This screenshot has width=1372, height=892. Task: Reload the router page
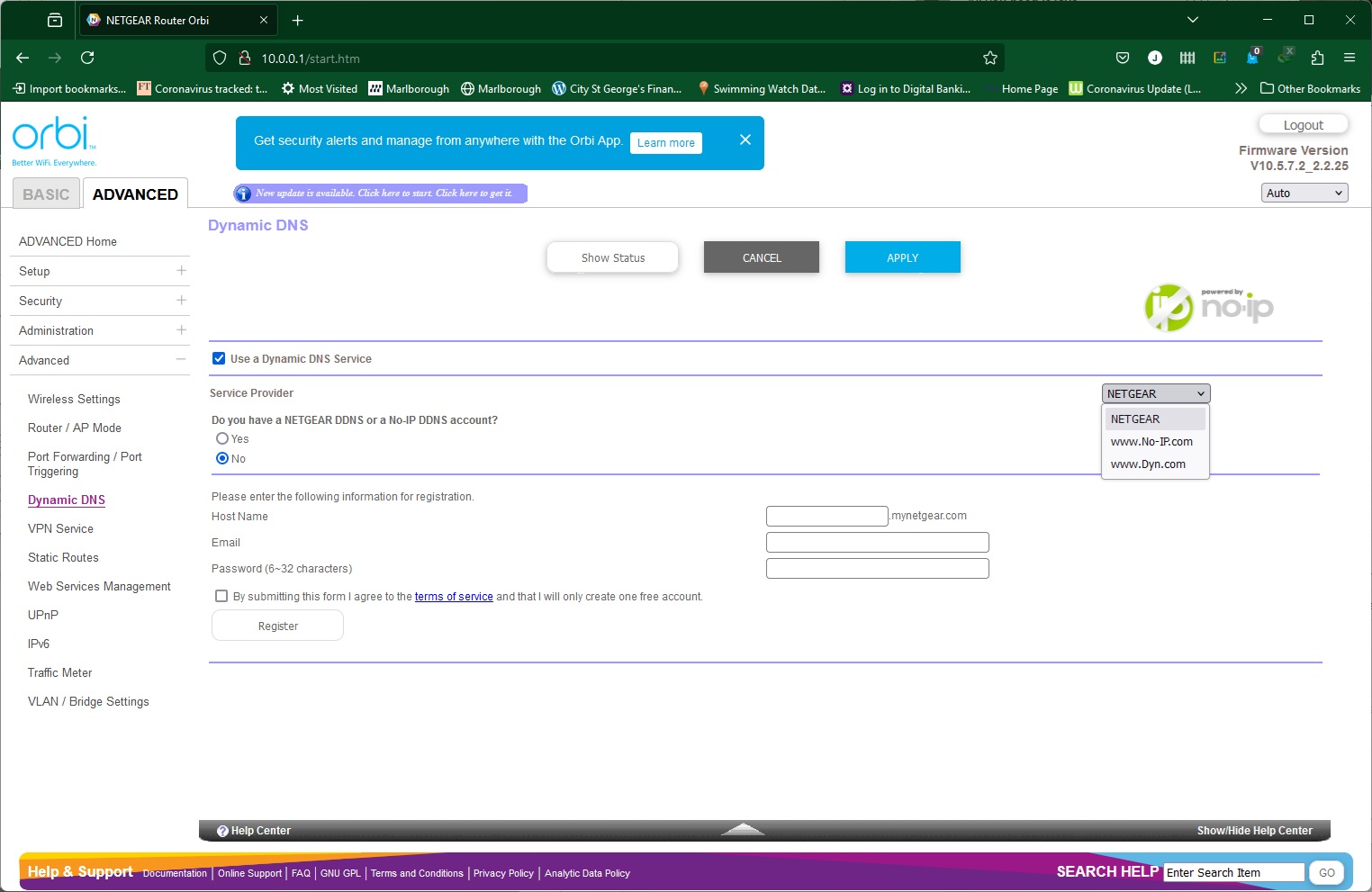87,58
